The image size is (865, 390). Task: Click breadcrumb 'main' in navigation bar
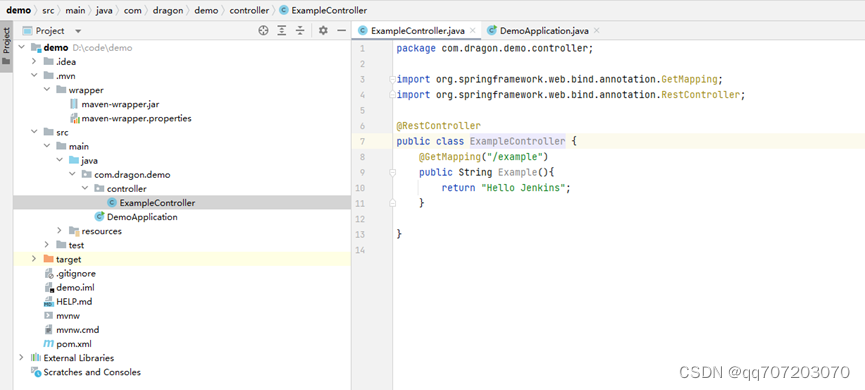point(75,10)
